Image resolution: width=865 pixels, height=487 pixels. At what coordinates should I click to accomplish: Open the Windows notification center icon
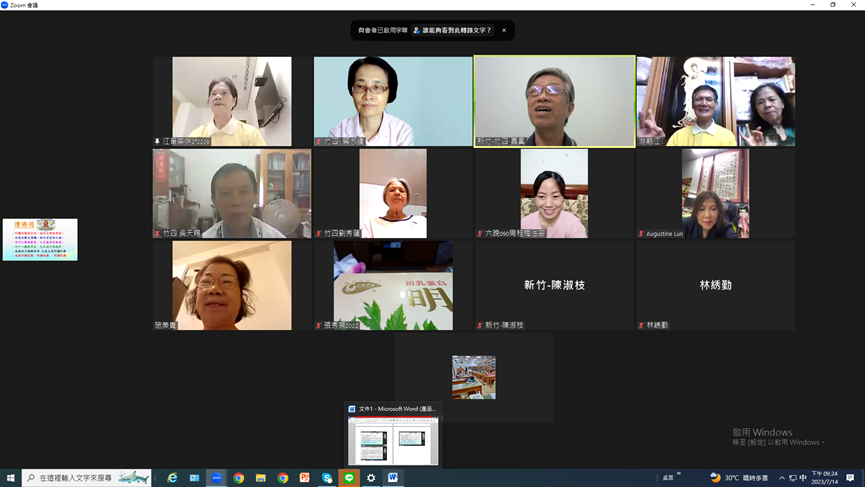[x=851, y=478]
